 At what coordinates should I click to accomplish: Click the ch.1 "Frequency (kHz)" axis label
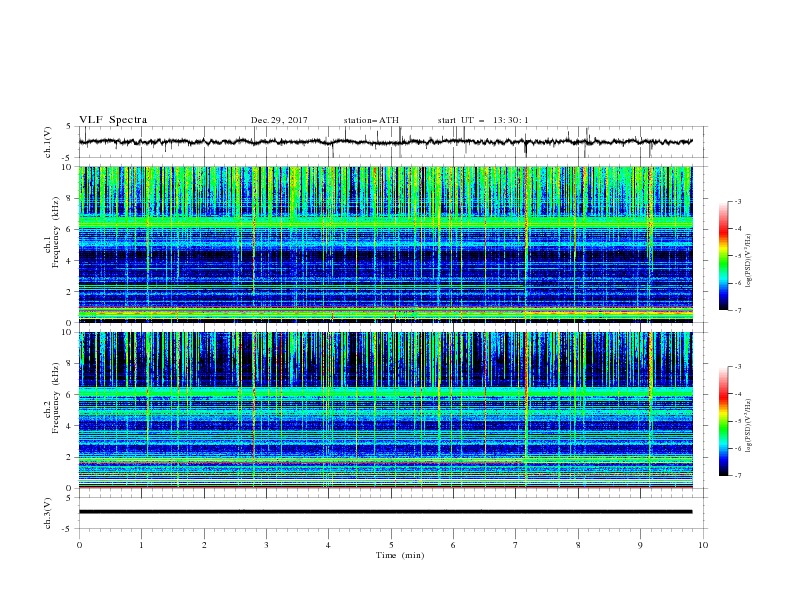coord(56,233)
